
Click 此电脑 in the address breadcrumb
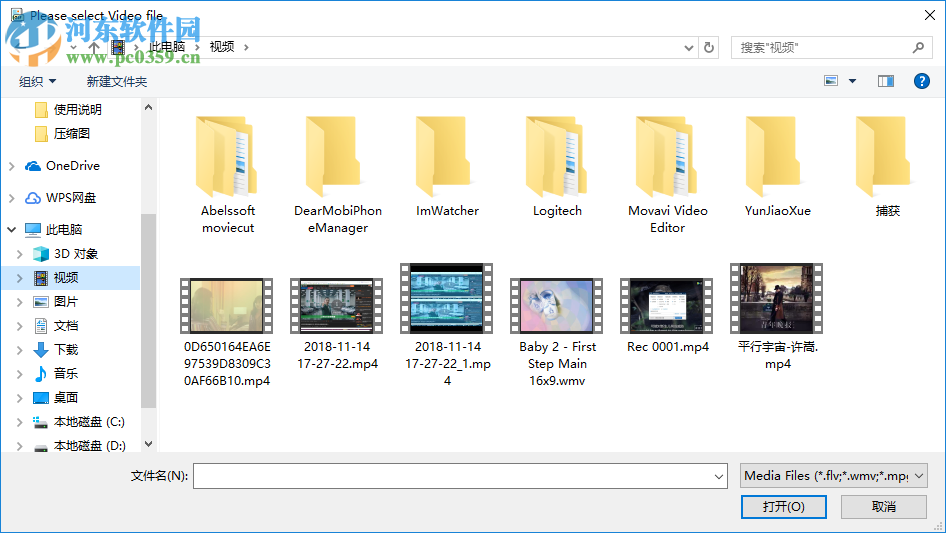(x=167, y=47)
